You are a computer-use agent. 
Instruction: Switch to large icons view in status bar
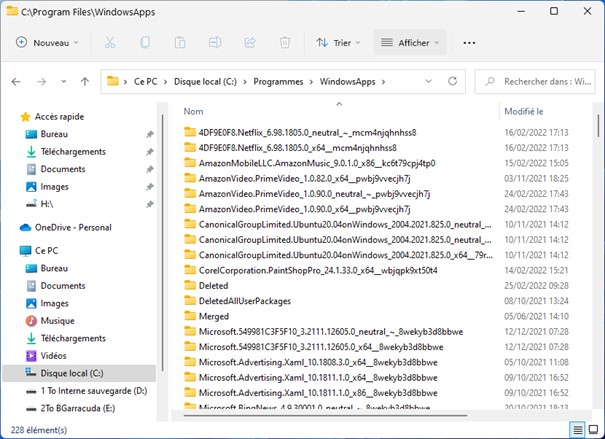[593, 429]
